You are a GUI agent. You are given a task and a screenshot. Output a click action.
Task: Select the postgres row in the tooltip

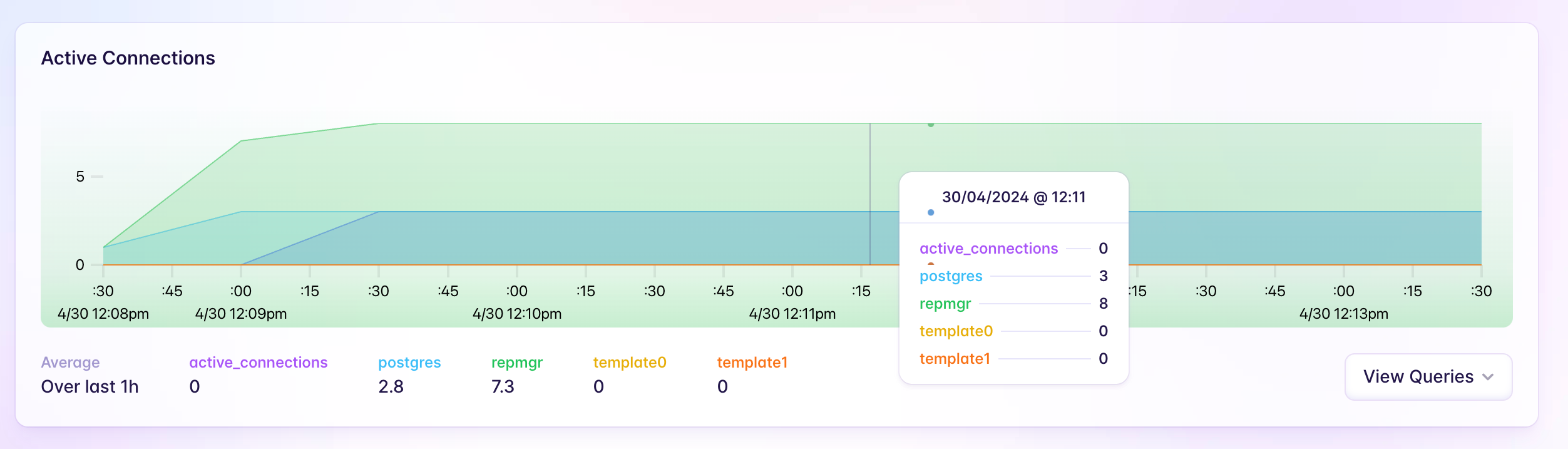pos(951,276)
